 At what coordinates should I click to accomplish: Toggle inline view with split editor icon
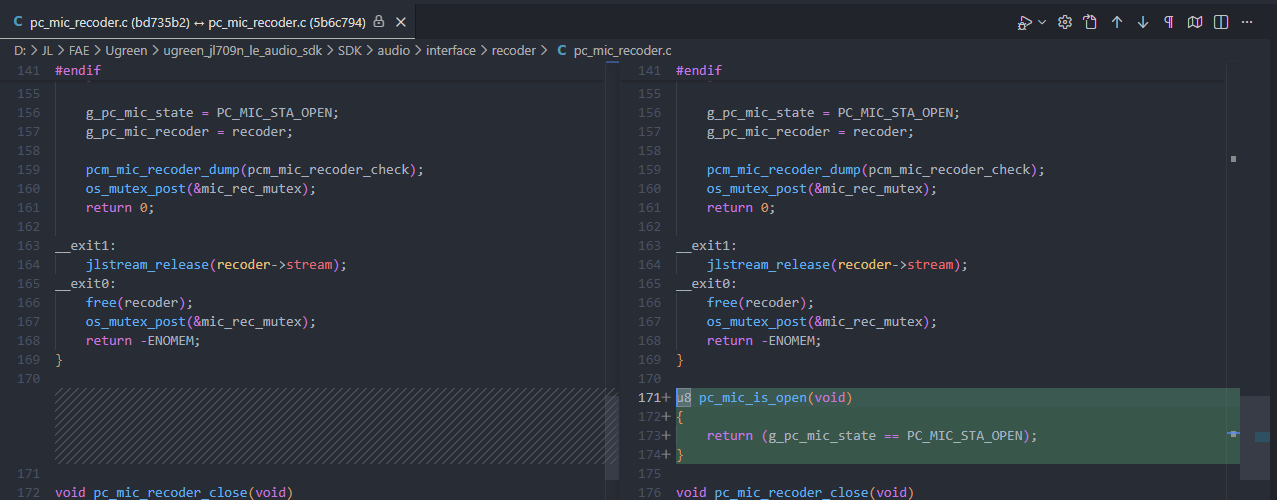(x=1220, y=22)
